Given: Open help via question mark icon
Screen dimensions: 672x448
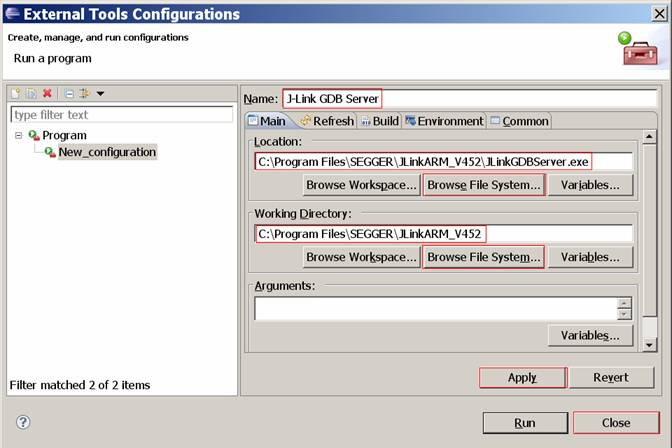Looking at the screenshot, I should pos(23,422).
